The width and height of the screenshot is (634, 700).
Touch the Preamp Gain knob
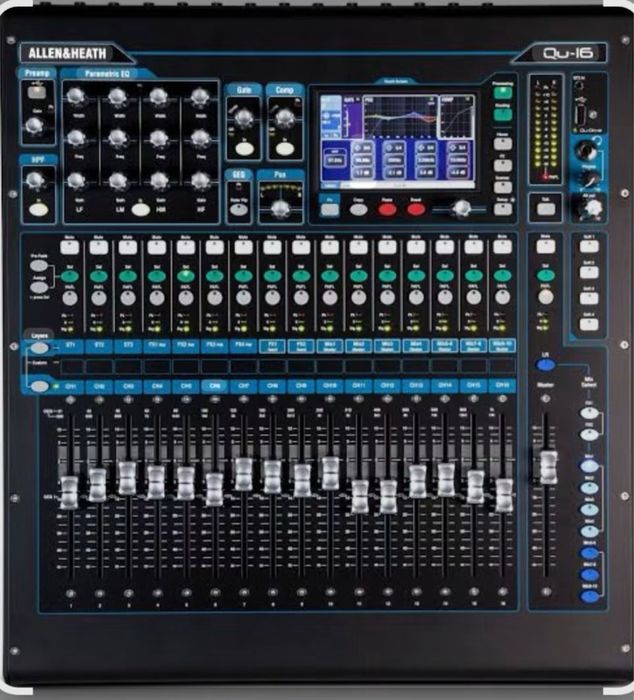tap(34, 127)
